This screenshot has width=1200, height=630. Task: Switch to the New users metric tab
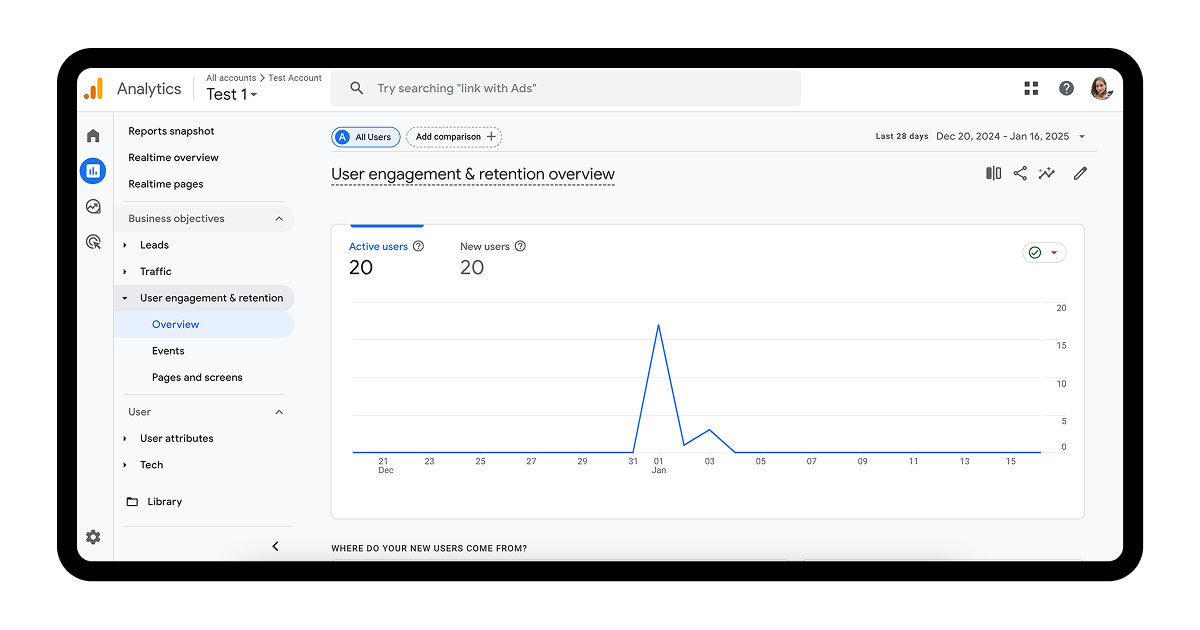point(485,246)
